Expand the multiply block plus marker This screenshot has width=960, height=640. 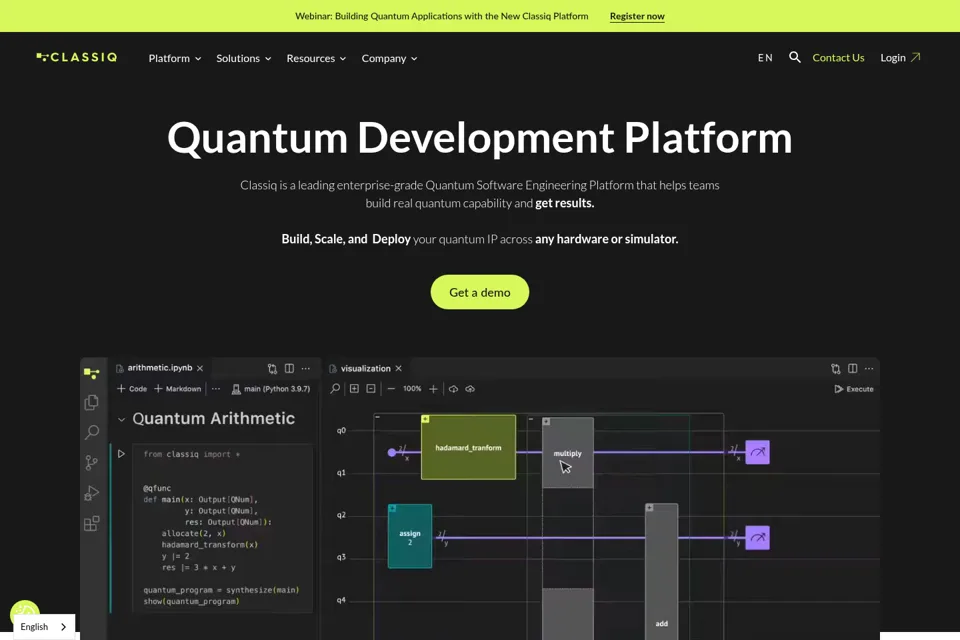546,421
